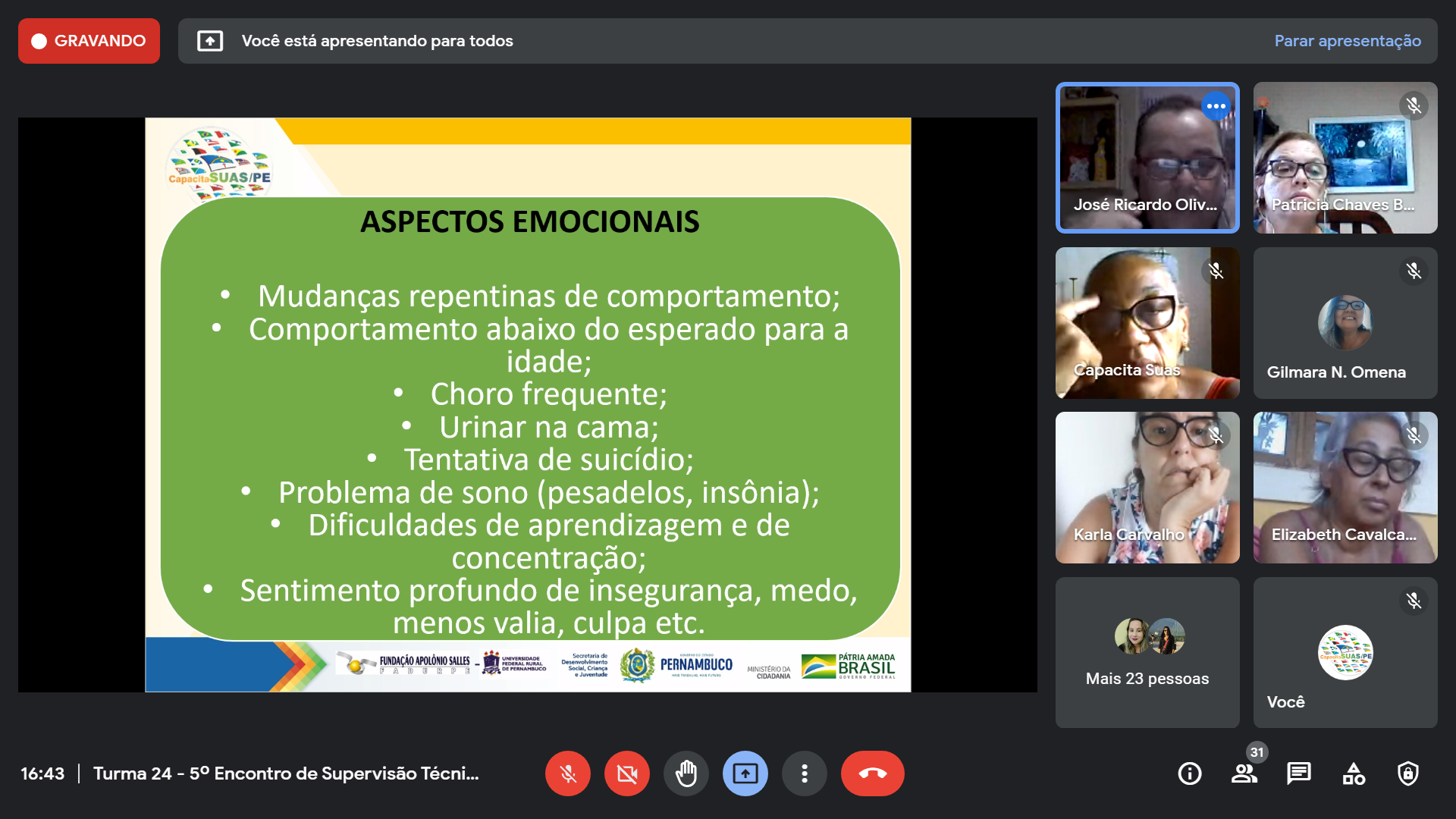Click the meeting title Turma 24
This screenshot has height=819, width=1456.
(x=286, y=773)
